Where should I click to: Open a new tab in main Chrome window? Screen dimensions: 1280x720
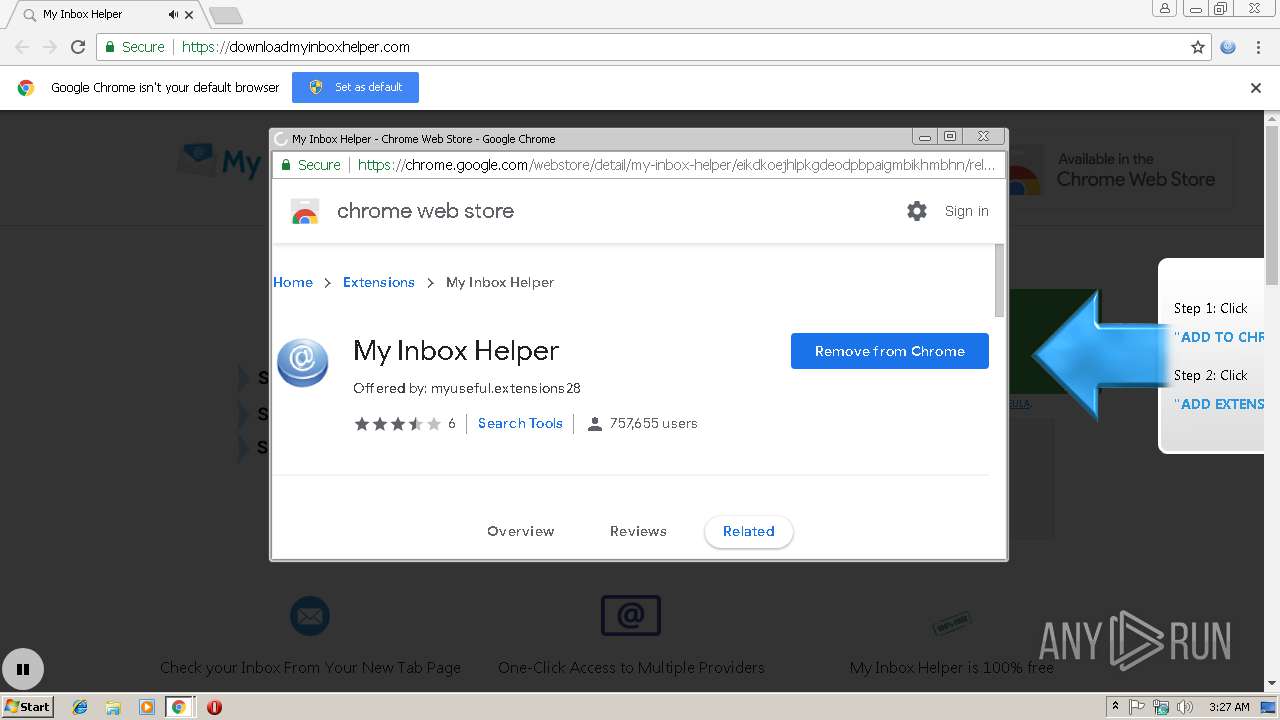226,15
